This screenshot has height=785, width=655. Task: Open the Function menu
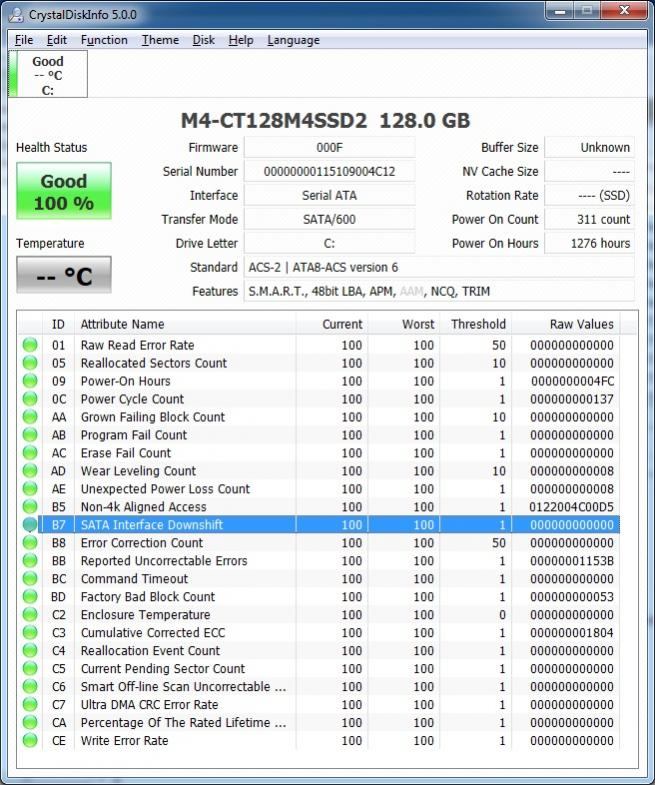pyautogui.click(x=104, y=40)
